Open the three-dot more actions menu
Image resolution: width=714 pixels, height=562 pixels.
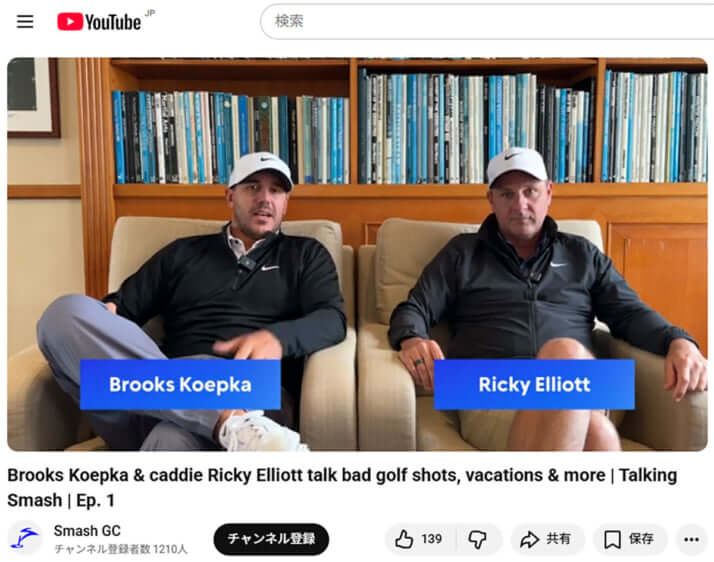691,540
